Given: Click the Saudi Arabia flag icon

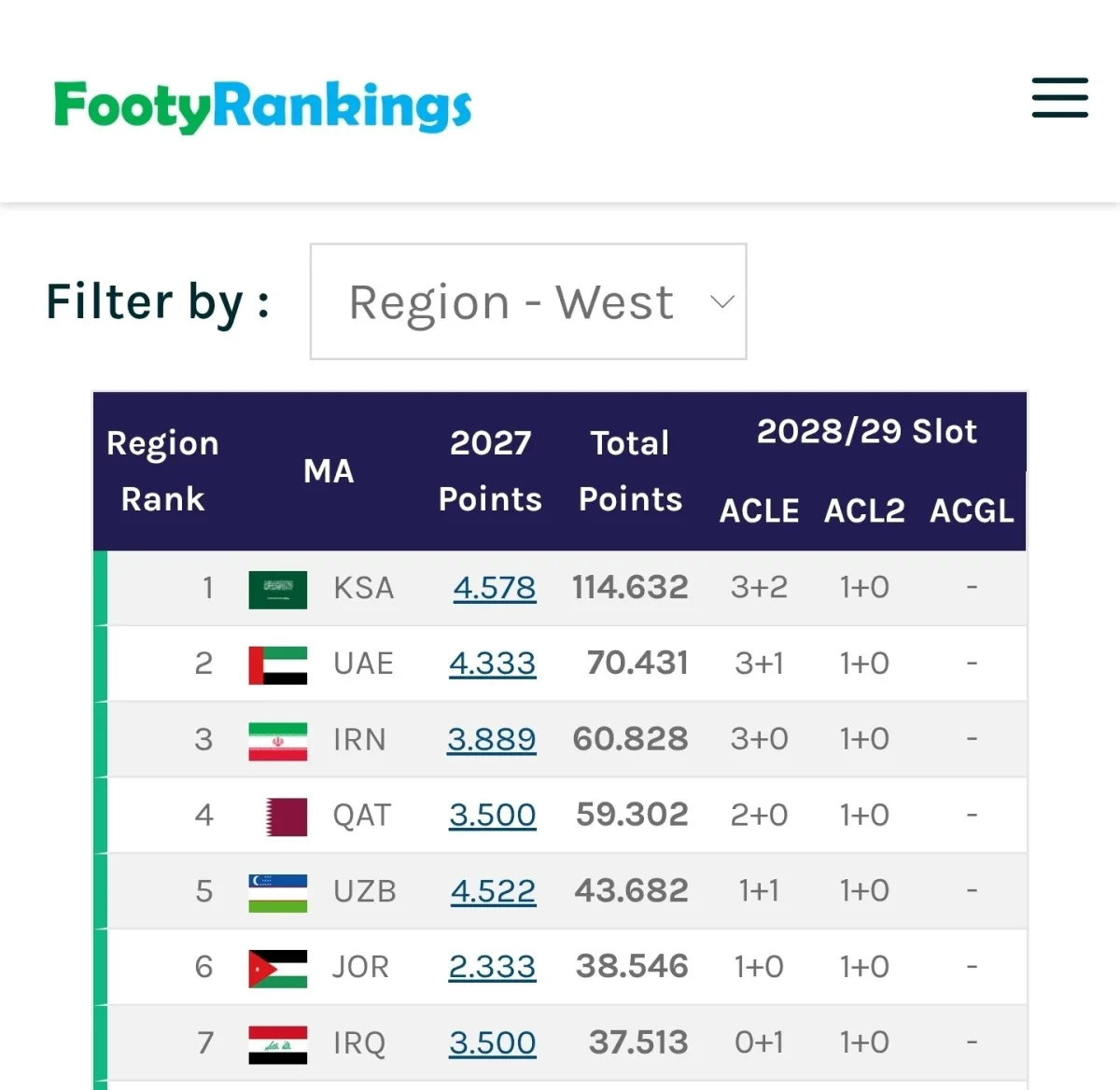Looking at the screenshot, I should [x=278, y=589].
